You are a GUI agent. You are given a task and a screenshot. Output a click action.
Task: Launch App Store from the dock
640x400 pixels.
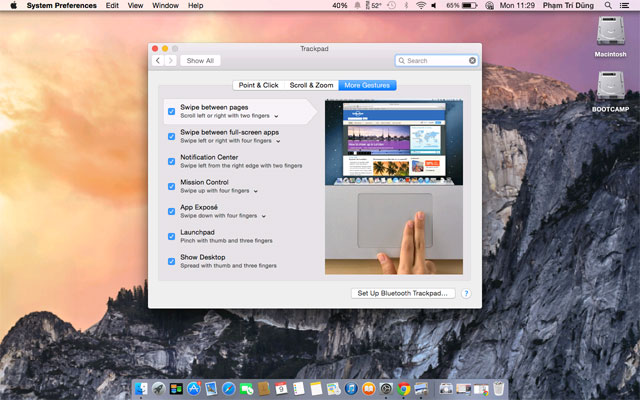click(x=194, y=389)
